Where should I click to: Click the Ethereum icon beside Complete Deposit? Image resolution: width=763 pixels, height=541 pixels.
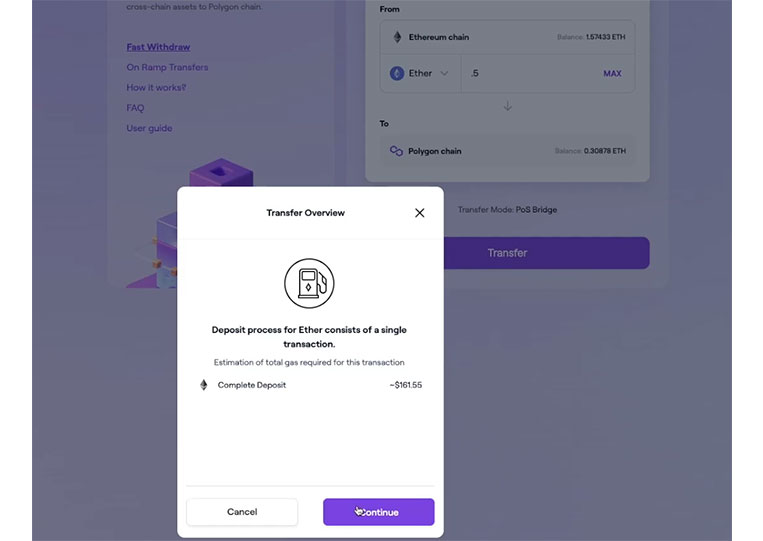coord(204,385)
